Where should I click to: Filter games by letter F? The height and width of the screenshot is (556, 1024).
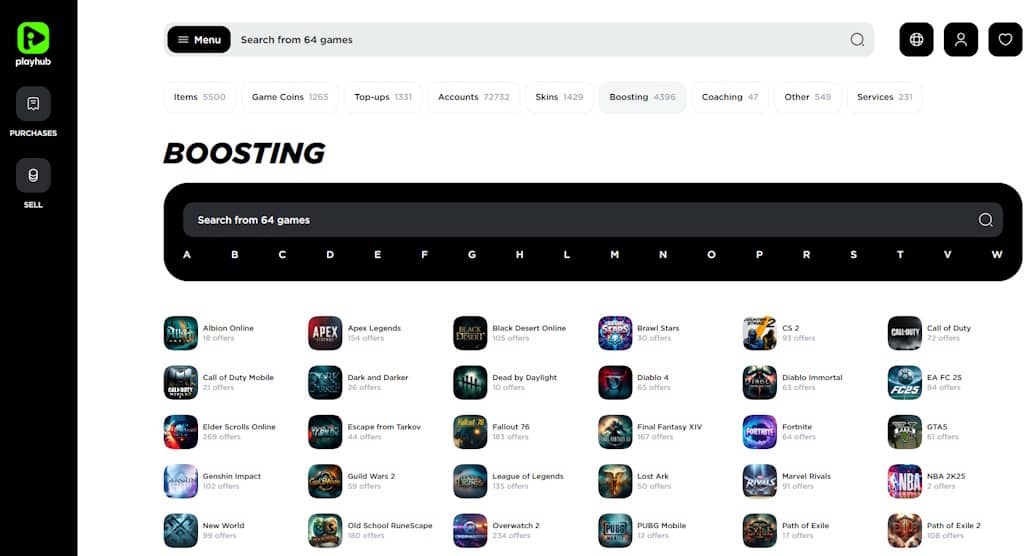(x=424, y=255)
